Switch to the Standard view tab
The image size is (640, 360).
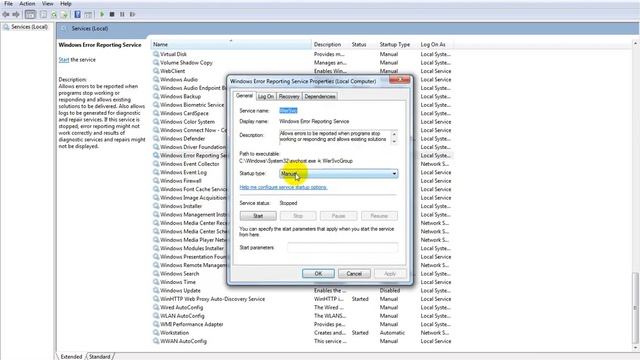(x=100, y=356)
